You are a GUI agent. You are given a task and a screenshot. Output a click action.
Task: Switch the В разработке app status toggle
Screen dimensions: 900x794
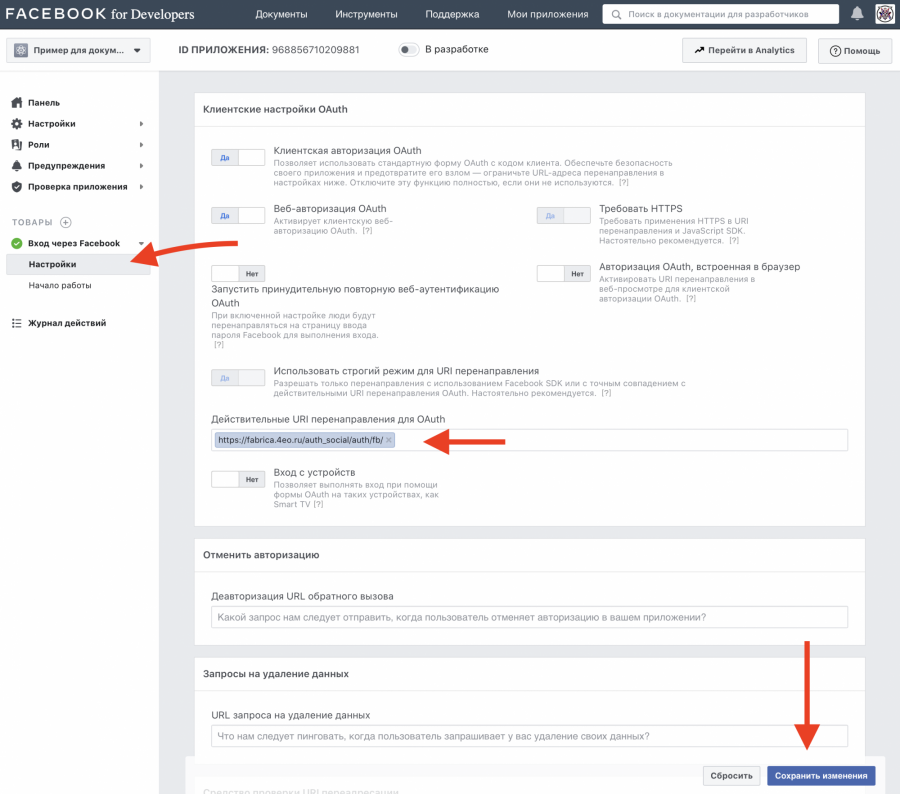pos(408,50)
